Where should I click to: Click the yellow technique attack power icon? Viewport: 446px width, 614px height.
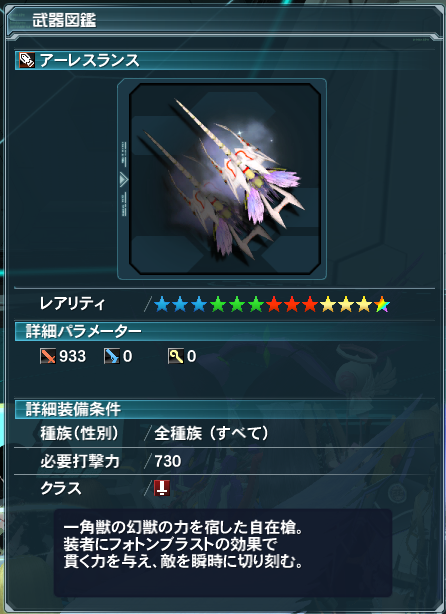(176, 356)
